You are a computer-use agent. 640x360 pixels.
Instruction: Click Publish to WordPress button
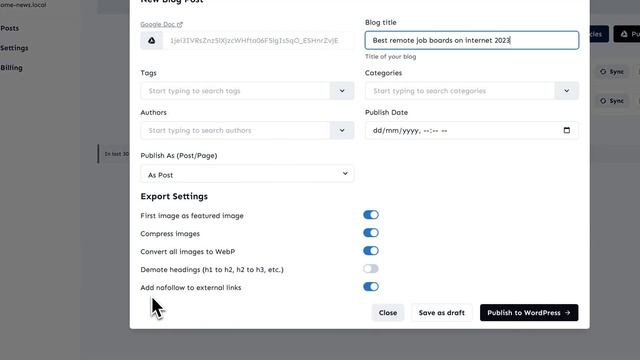coord(529,313)
